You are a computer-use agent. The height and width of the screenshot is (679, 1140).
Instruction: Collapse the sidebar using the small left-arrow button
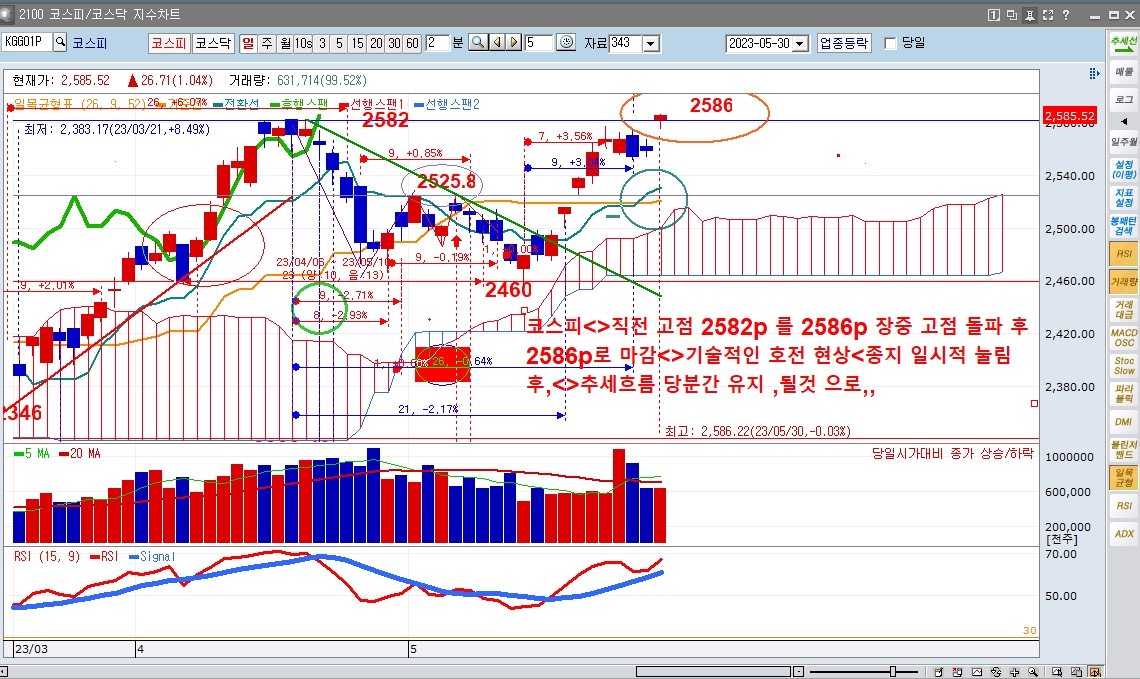point(1124,121)
